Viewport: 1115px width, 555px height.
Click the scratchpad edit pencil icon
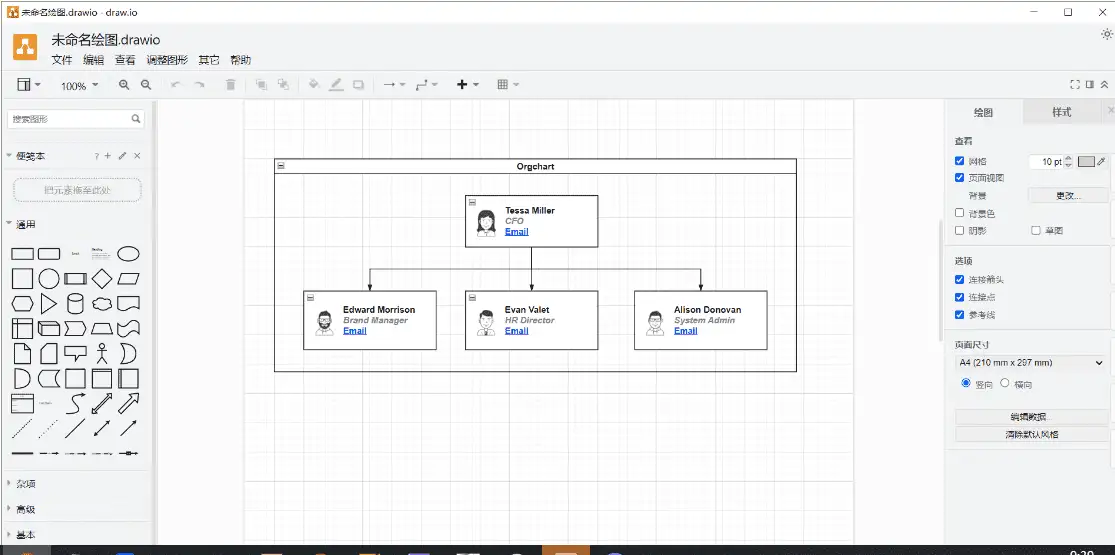[x=122, y=156]
